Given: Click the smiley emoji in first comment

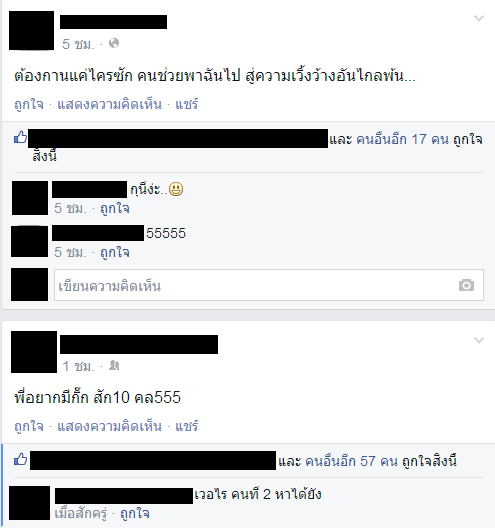Looking at the screenshot, I should pos(176,189).
